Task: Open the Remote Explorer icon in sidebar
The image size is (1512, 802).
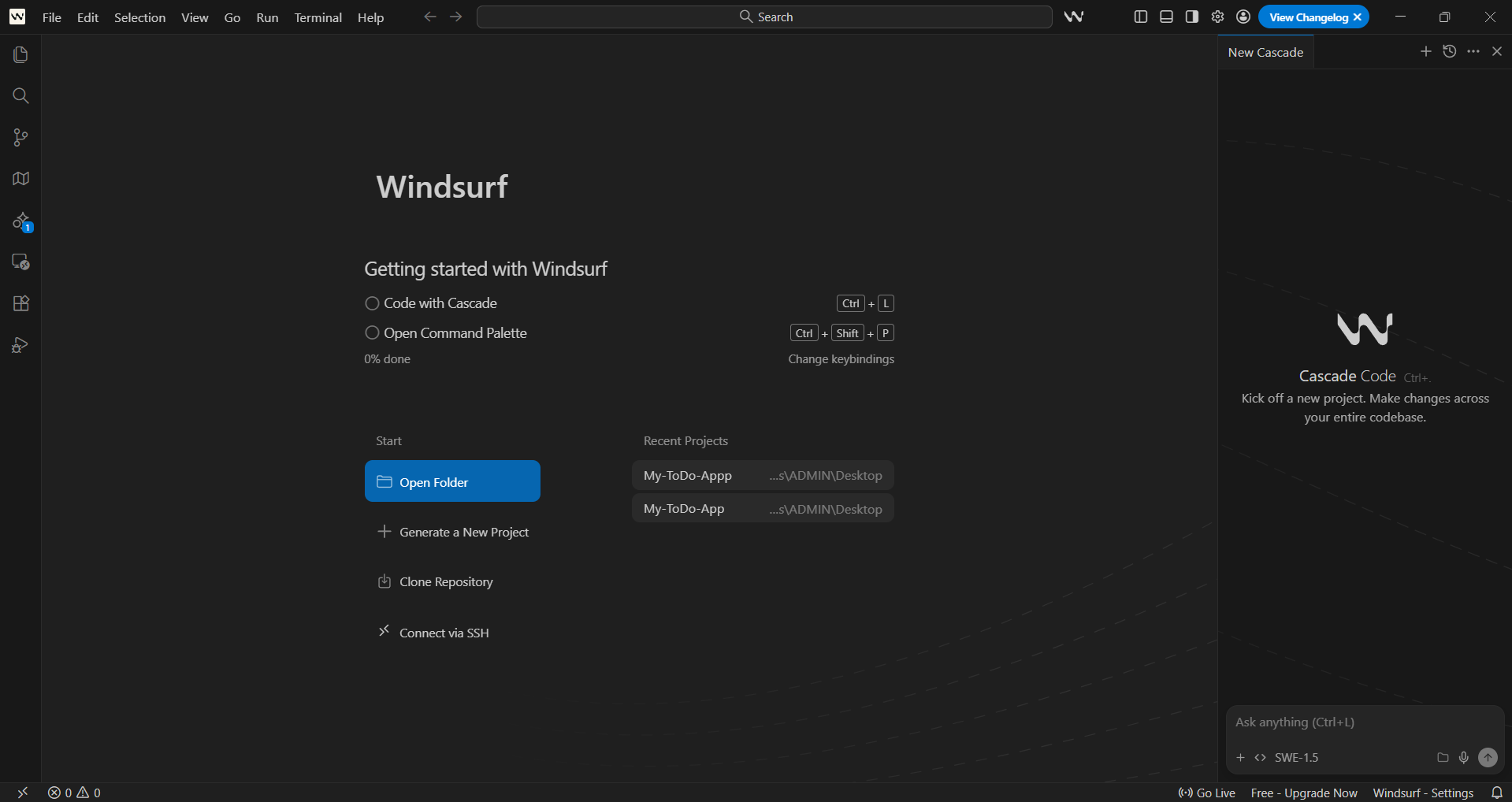Action: [20, 262]
